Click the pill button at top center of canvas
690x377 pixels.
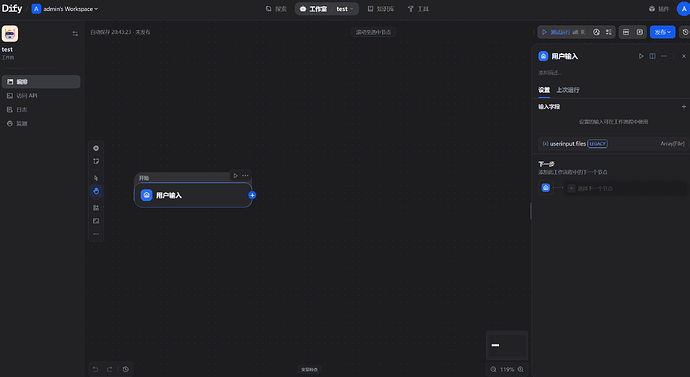point(373,32)
